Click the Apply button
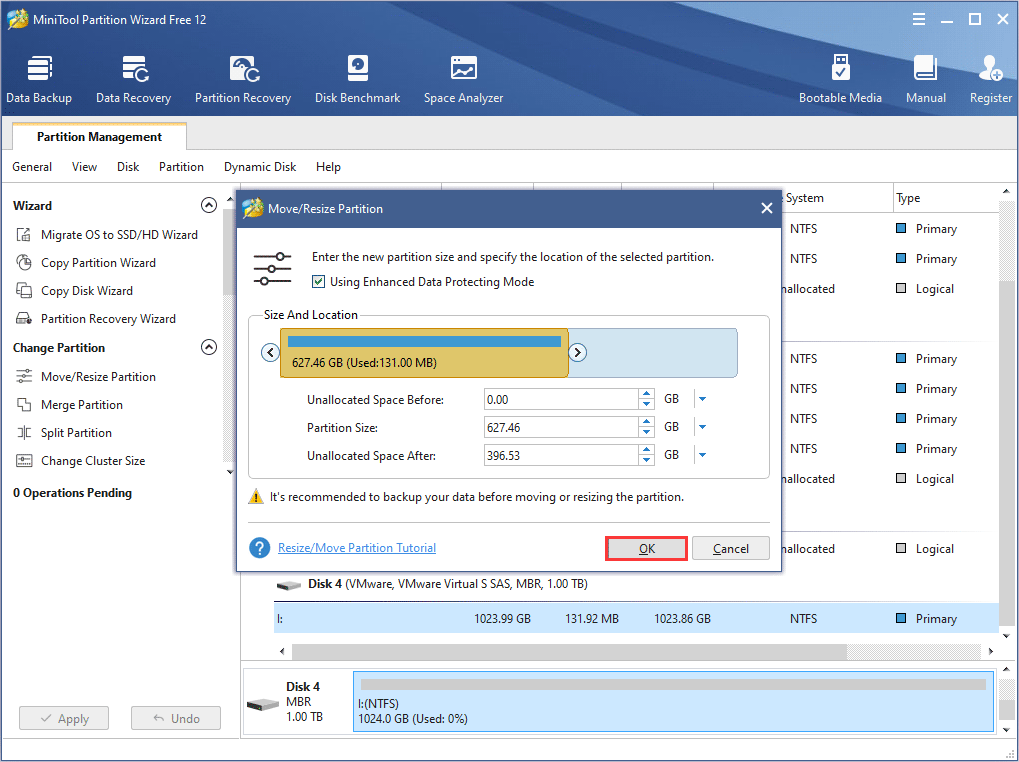 pos(64,718)
